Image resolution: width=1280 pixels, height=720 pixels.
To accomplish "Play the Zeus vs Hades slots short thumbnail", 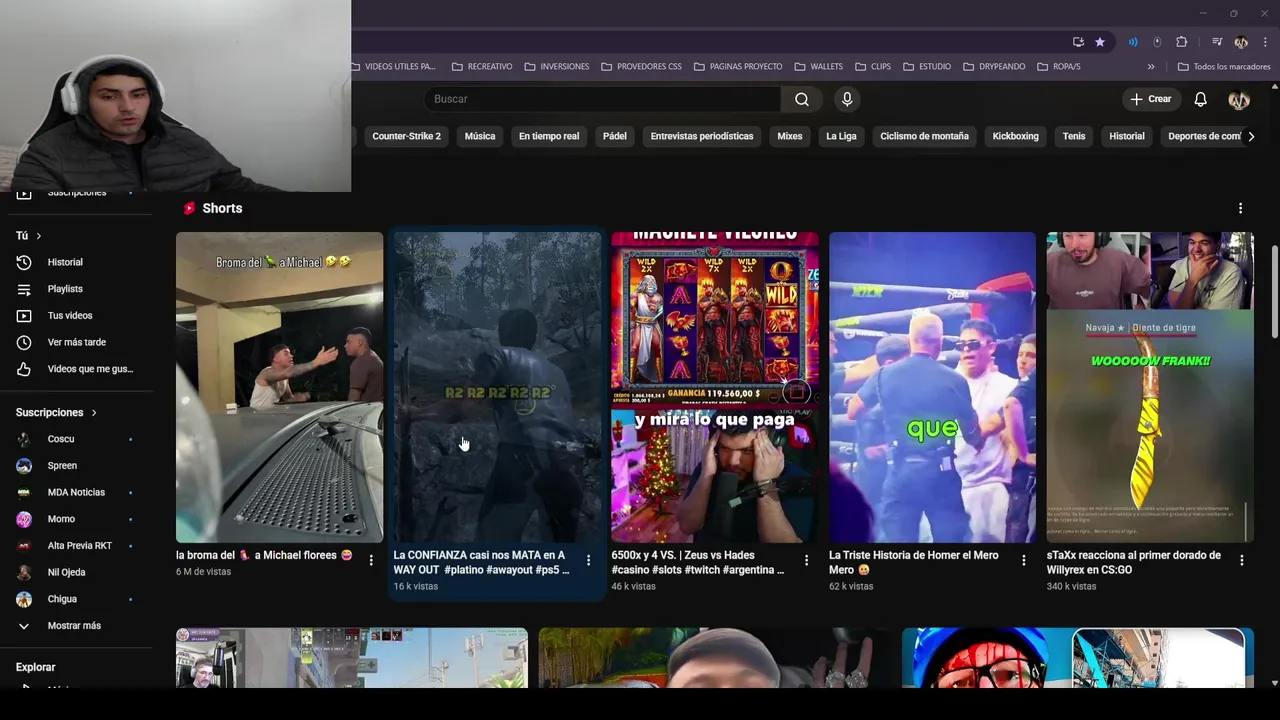I will point(715,387).
